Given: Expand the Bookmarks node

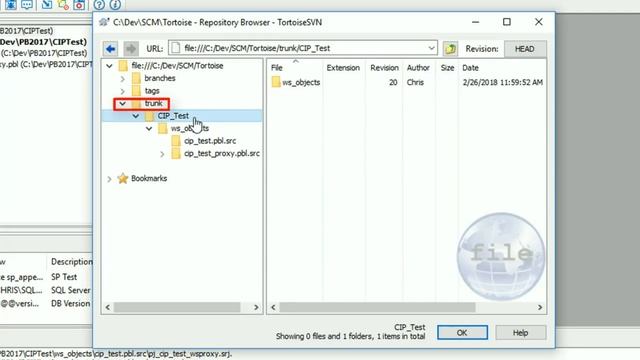Looking at the screenshot, I should tap(109, 179).
